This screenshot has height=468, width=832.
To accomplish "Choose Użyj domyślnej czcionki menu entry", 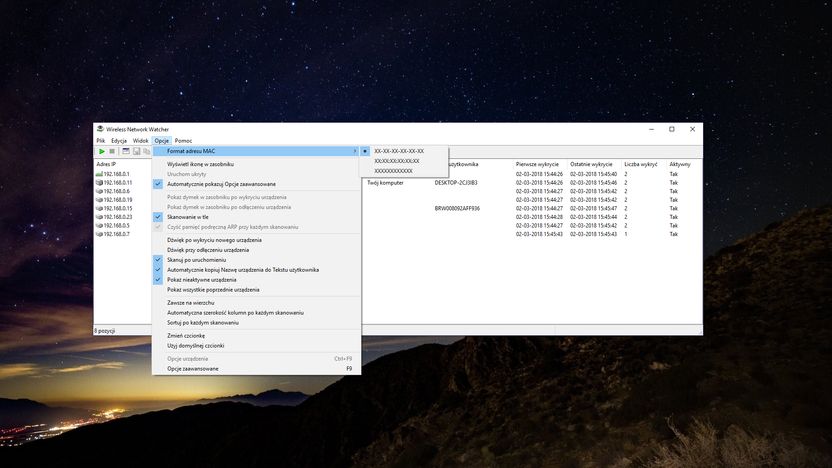I will pos(256,345).
